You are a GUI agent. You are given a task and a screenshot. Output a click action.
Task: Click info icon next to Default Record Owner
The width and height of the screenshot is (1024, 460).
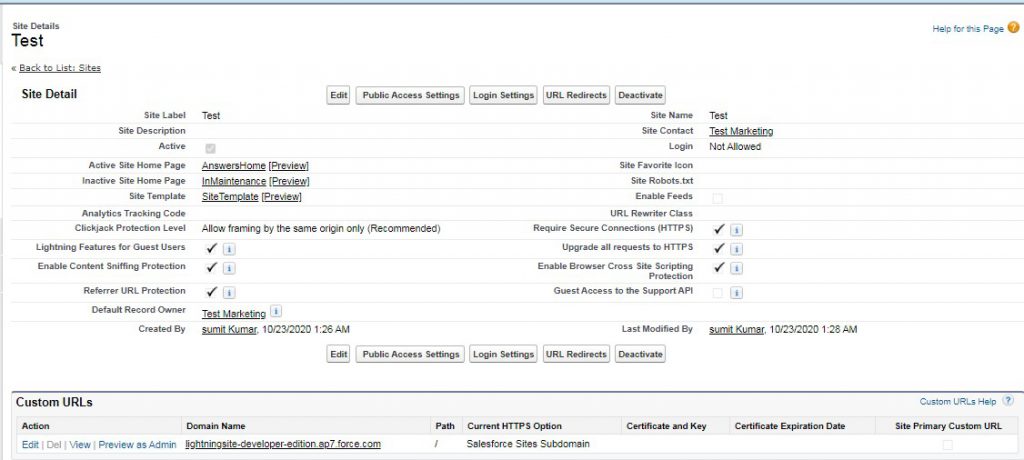click(276, 312)
